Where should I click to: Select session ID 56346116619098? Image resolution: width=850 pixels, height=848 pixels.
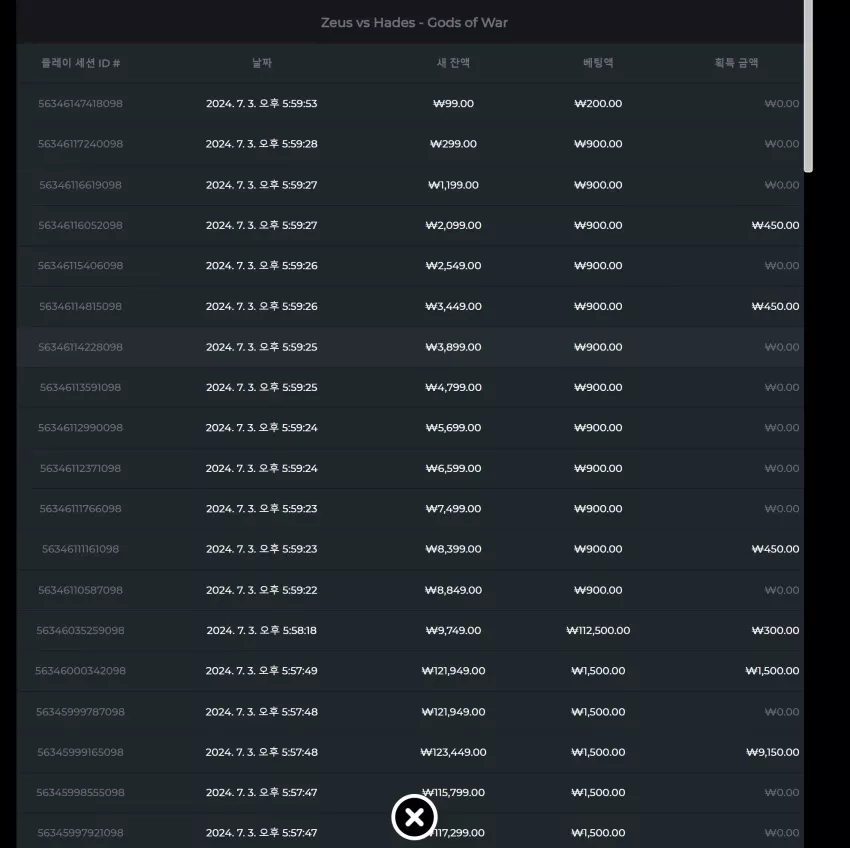80,185
